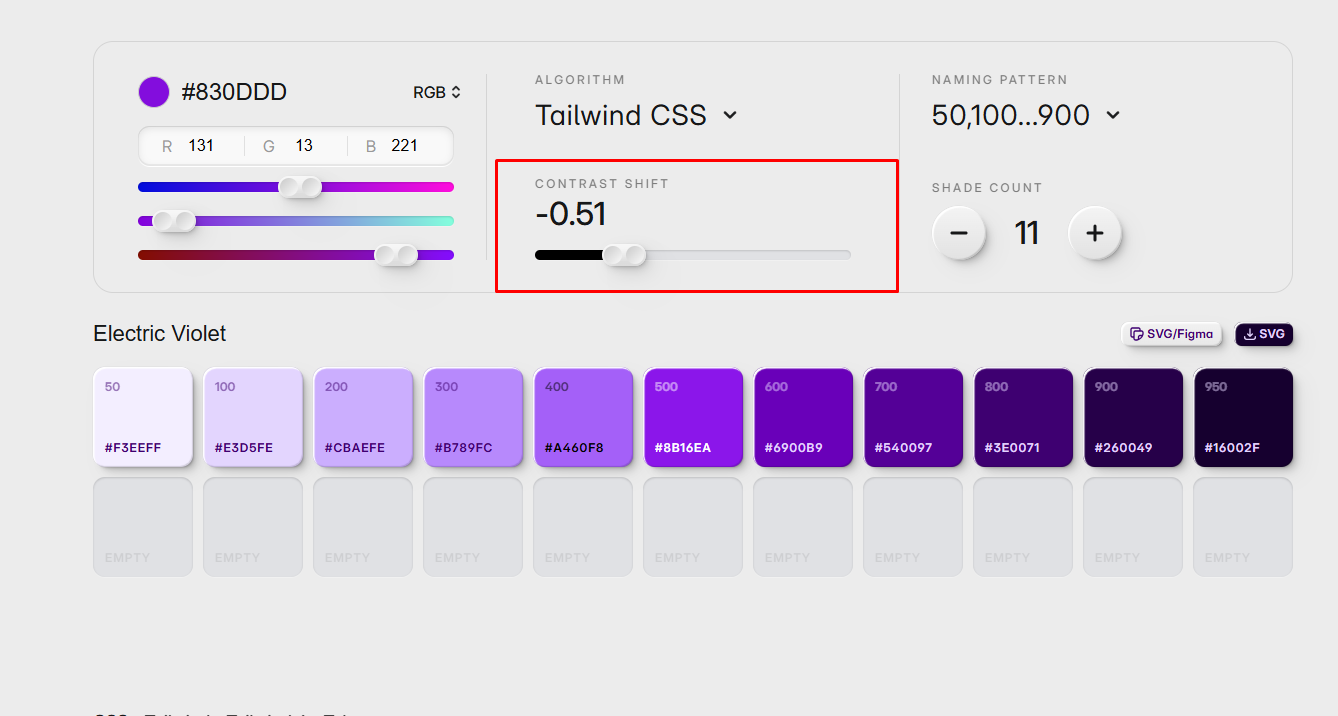This screenshot has width=1338, height=716.
Task: Click the first EMPTY palette slot
Action: [x=143, y=526]
